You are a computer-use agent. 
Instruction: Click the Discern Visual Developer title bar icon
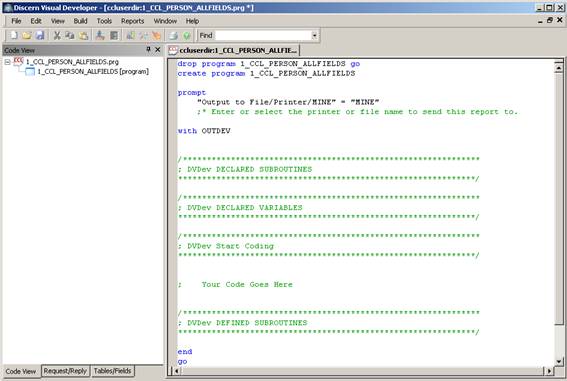(x=8, y=8)
